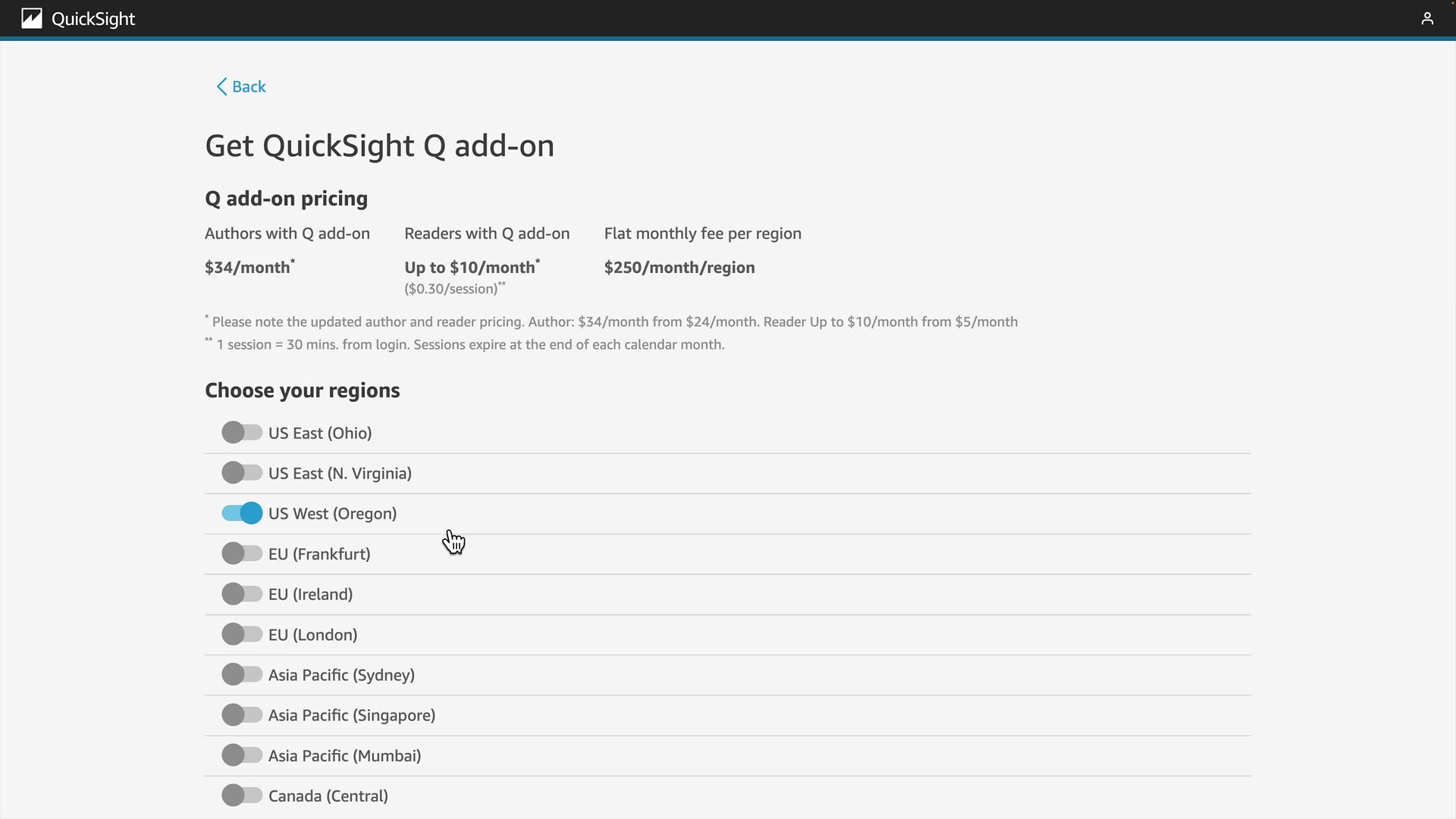
Task: Click the Back chevron arrow
Action: click(x=221, y=86)
